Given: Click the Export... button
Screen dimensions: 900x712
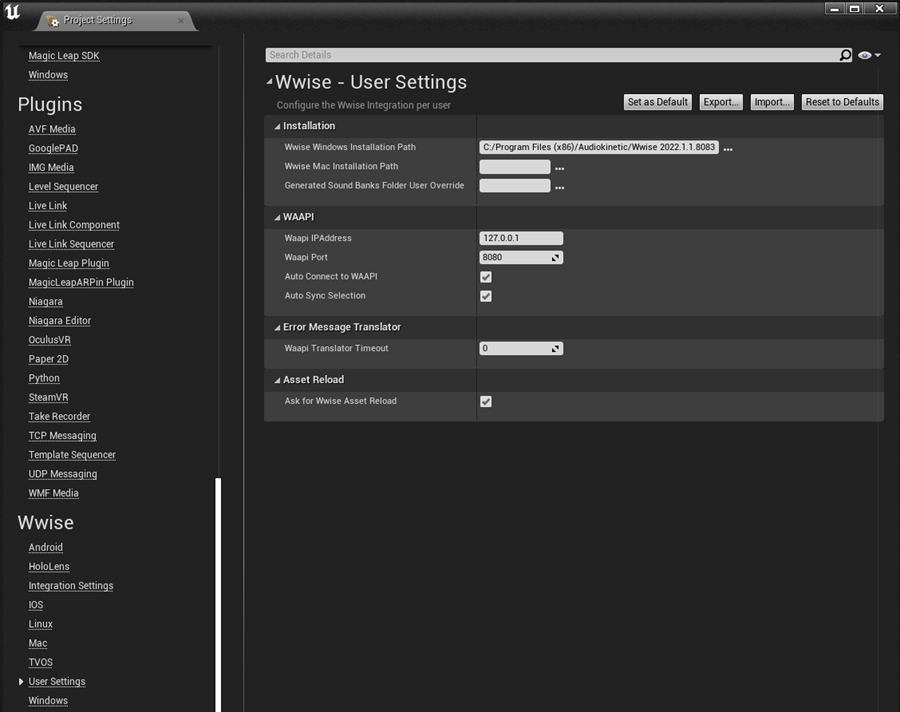Looking at the screenshot, I should click(721, 102).
